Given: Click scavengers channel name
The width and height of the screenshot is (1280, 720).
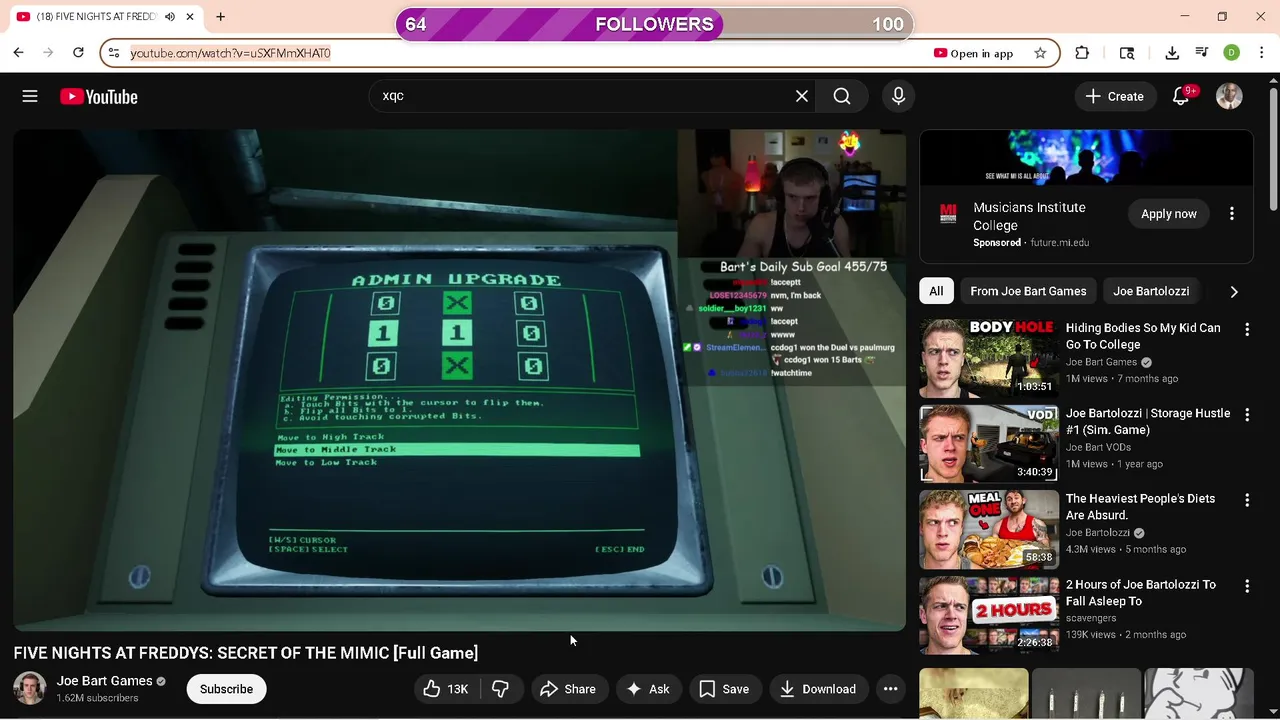Looking at the screenshot, I should (1091, 618).
